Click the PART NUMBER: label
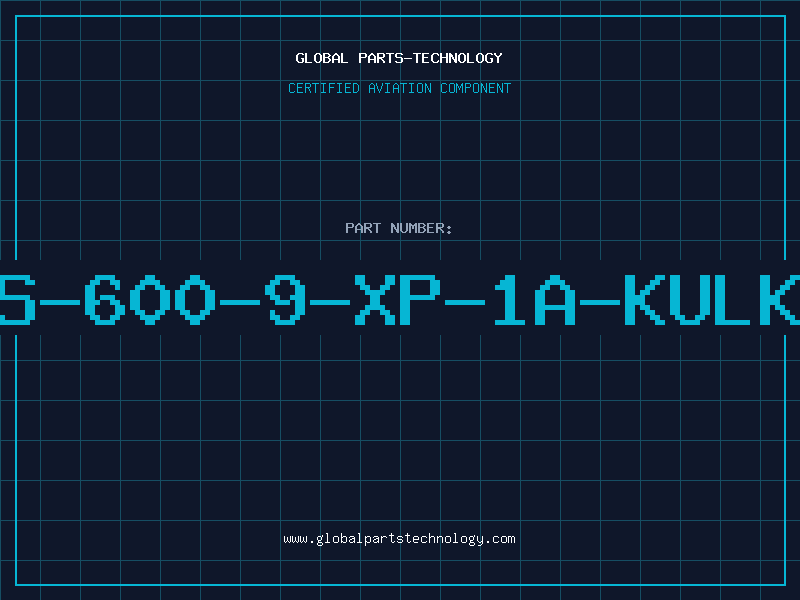 (x=399, y=228)
